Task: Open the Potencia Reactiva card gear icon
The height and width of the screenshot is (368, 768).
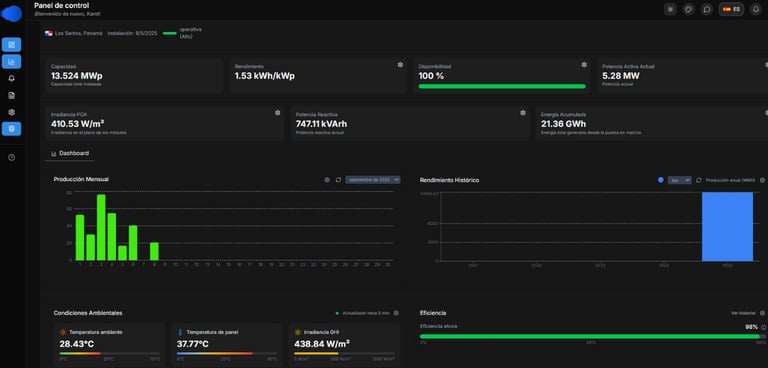Action: (x=523, y=113)
